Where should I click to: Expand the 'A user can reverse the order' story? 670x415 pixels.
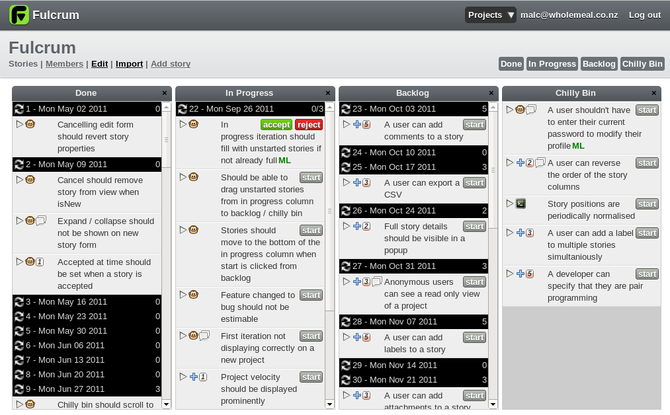(509, 163)
